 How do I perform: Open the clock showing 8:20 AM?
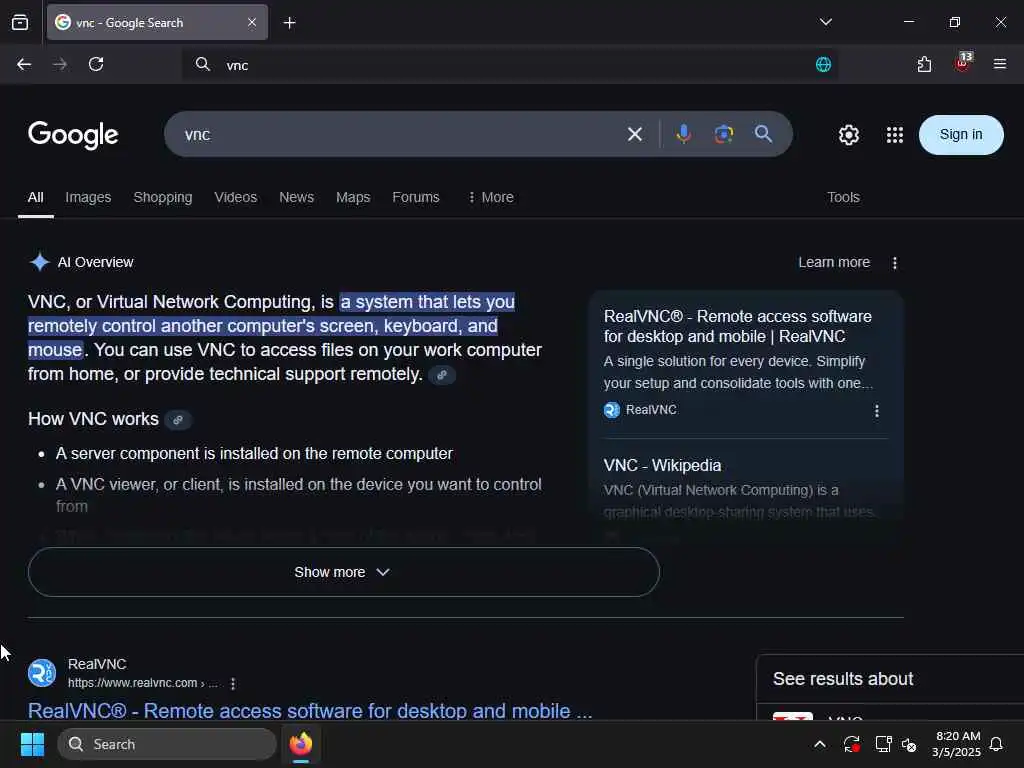click(x=956, y=744)
